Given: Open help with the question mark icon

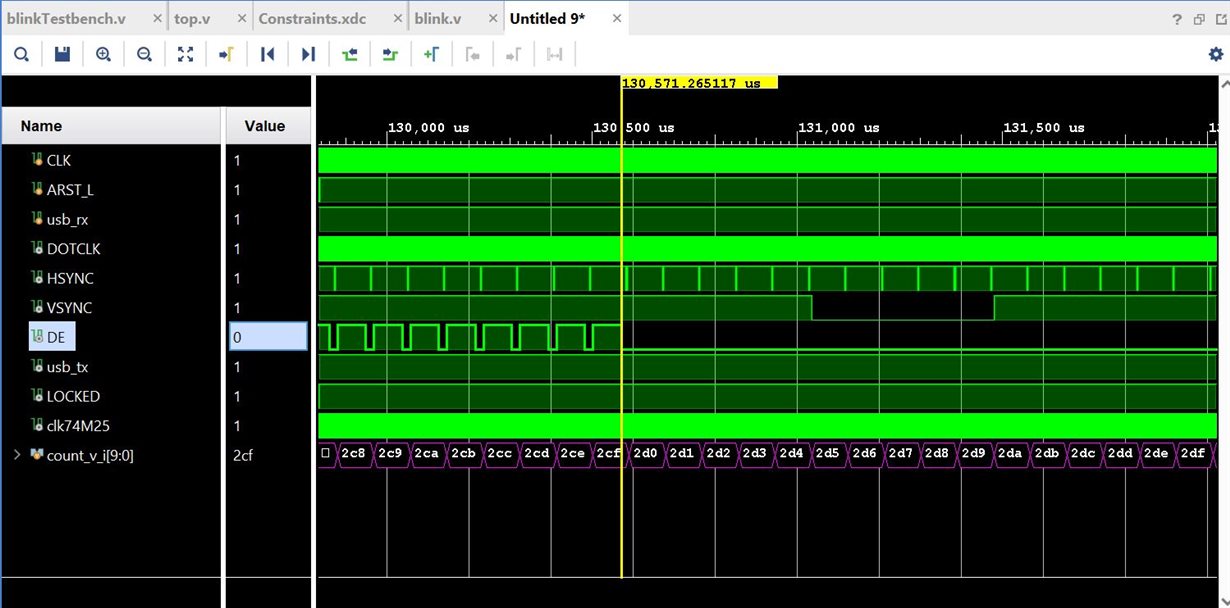Looking at the screenshot, I should (1177, 19).
